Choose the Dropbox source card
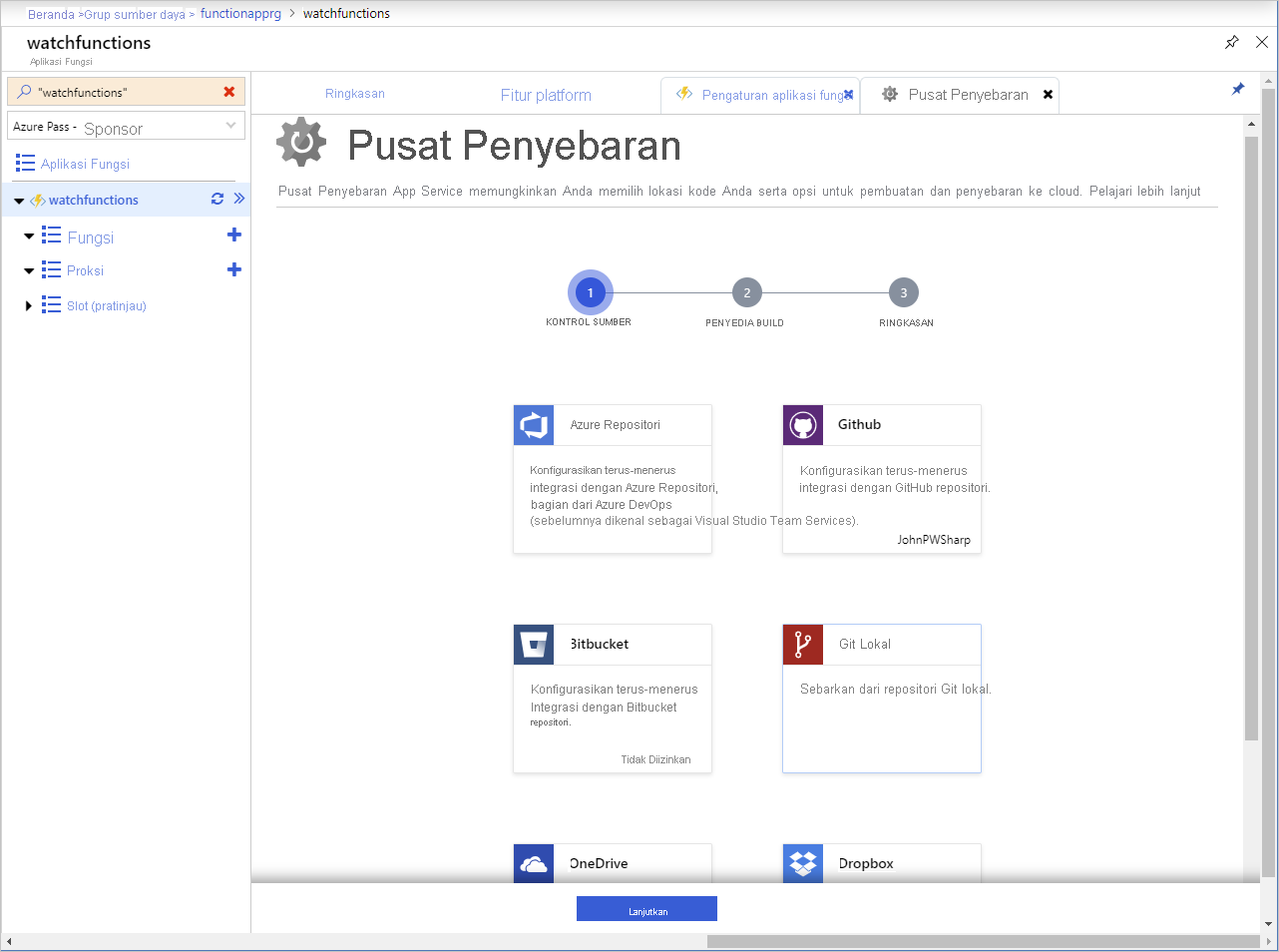 point(882,863)
